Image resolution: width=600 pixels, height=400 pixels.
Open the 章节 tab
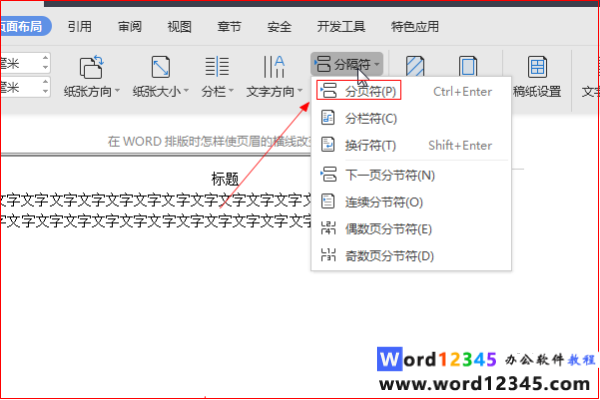pos(229,26)
